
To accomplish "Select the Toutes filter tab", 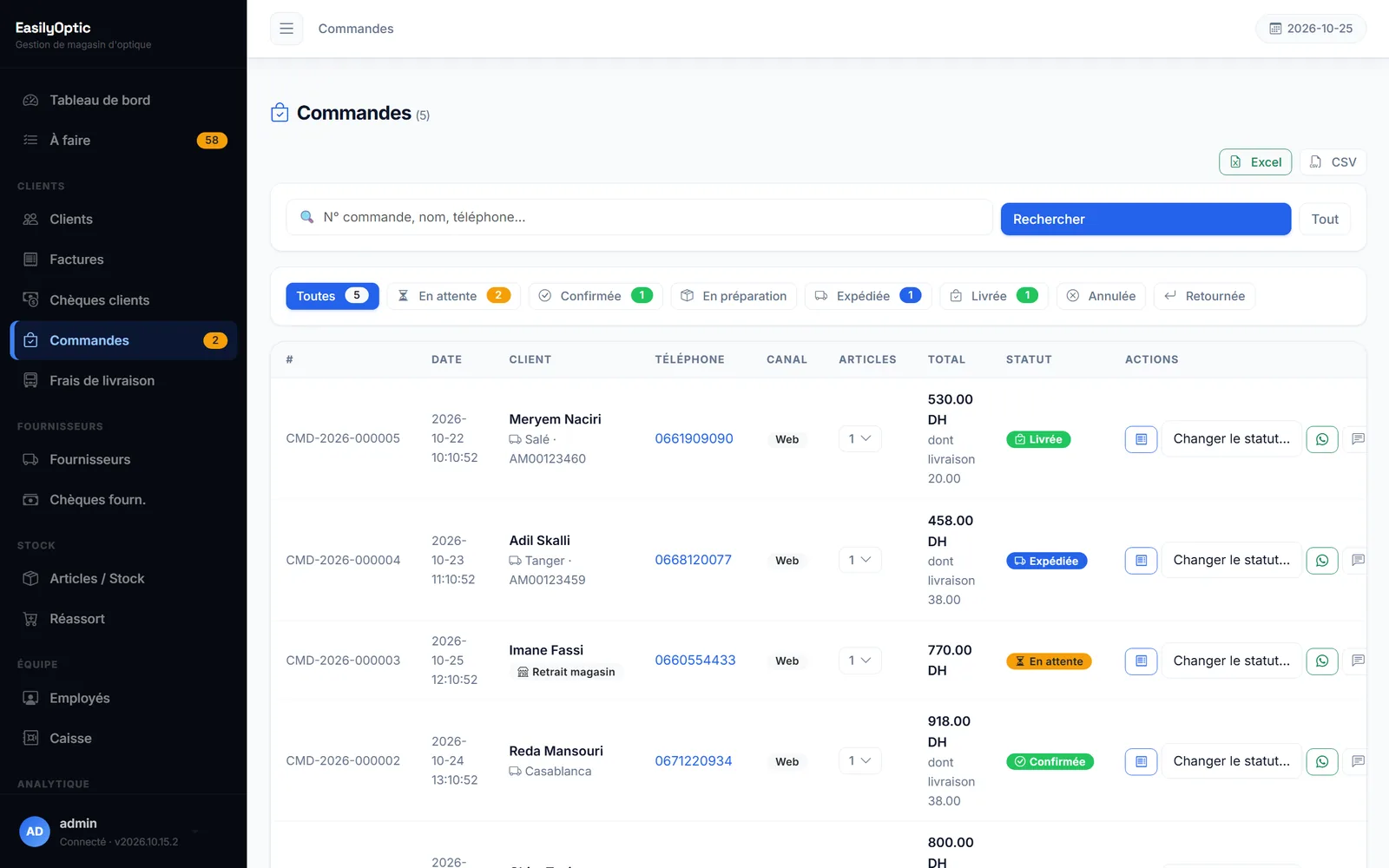I will [x=332, y=296].
